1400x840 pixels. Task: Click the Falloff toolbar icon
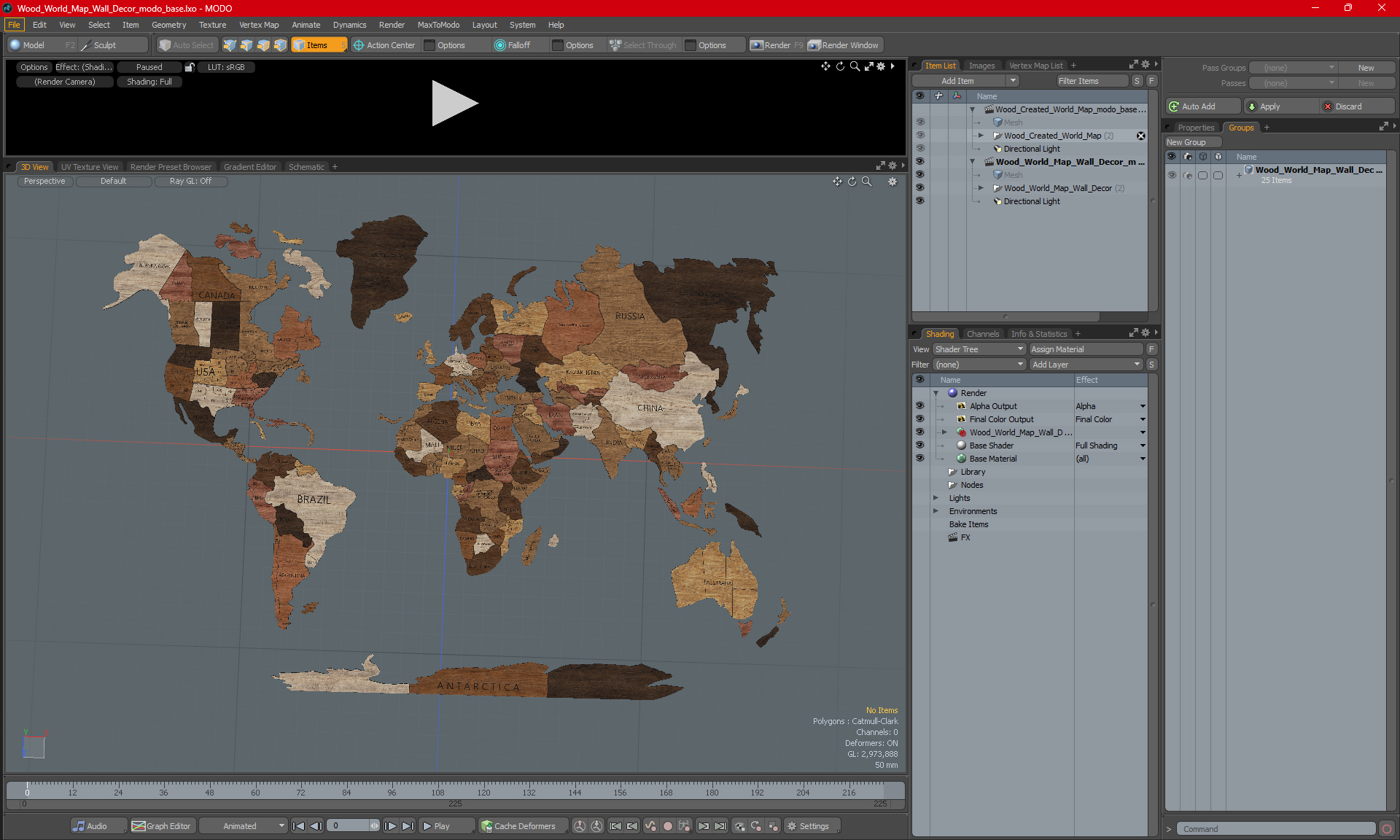[500, 45]
